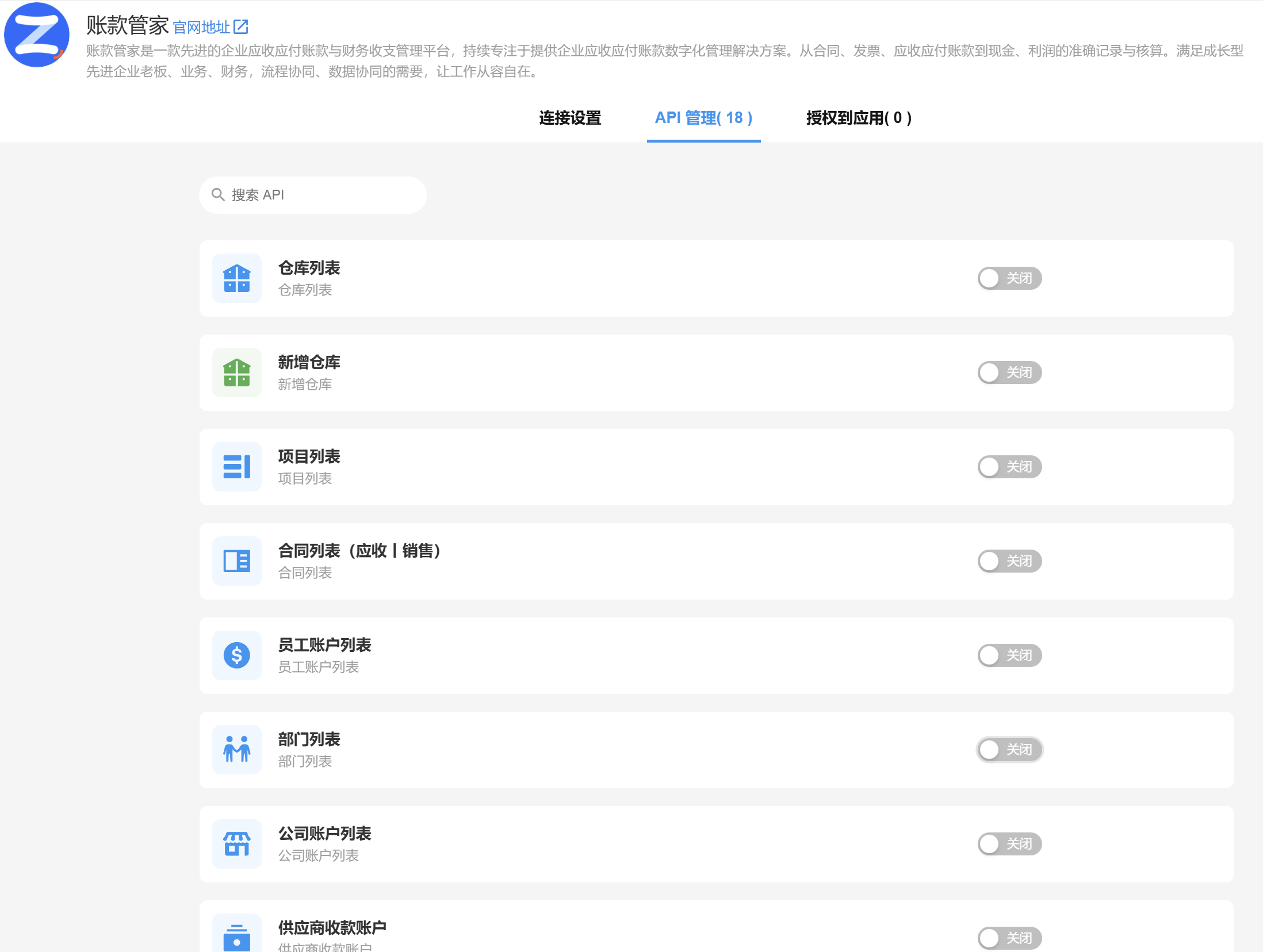This screenshot has height=952, width=1263.
Task: Turn on the 新增仓库 toggle
Action: 1010,373
